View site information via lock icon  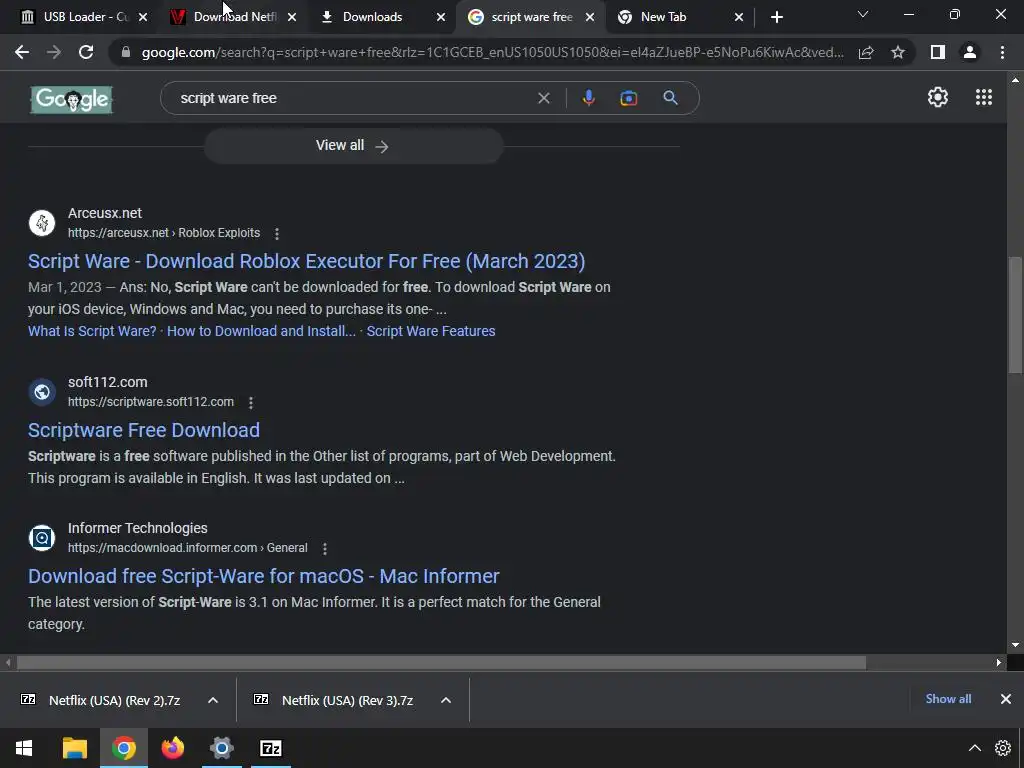[x=125, y=52]
